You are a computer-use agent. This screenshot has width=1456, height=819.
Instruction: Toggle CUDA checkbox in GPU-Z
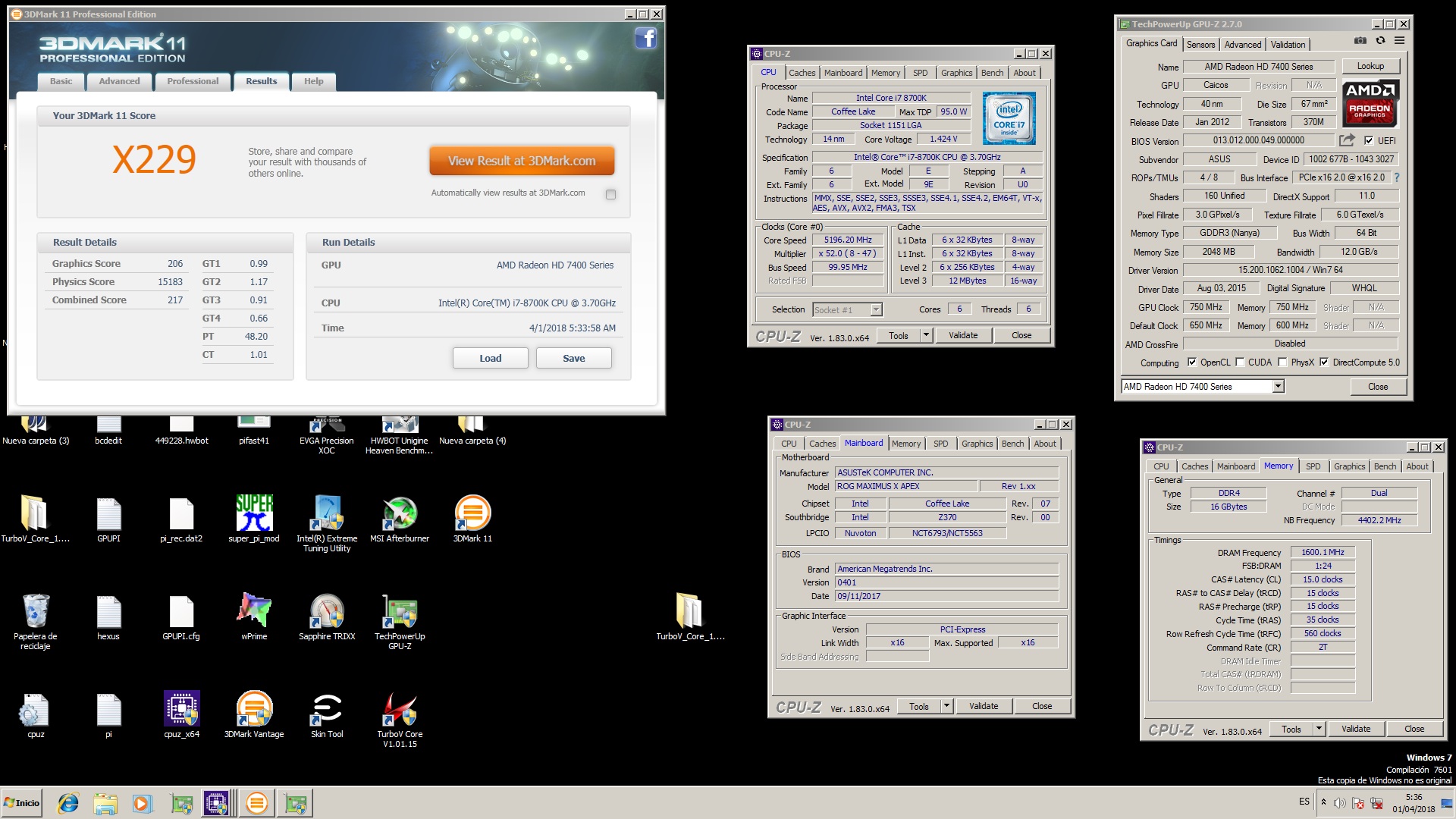[x=1240, y=362]
